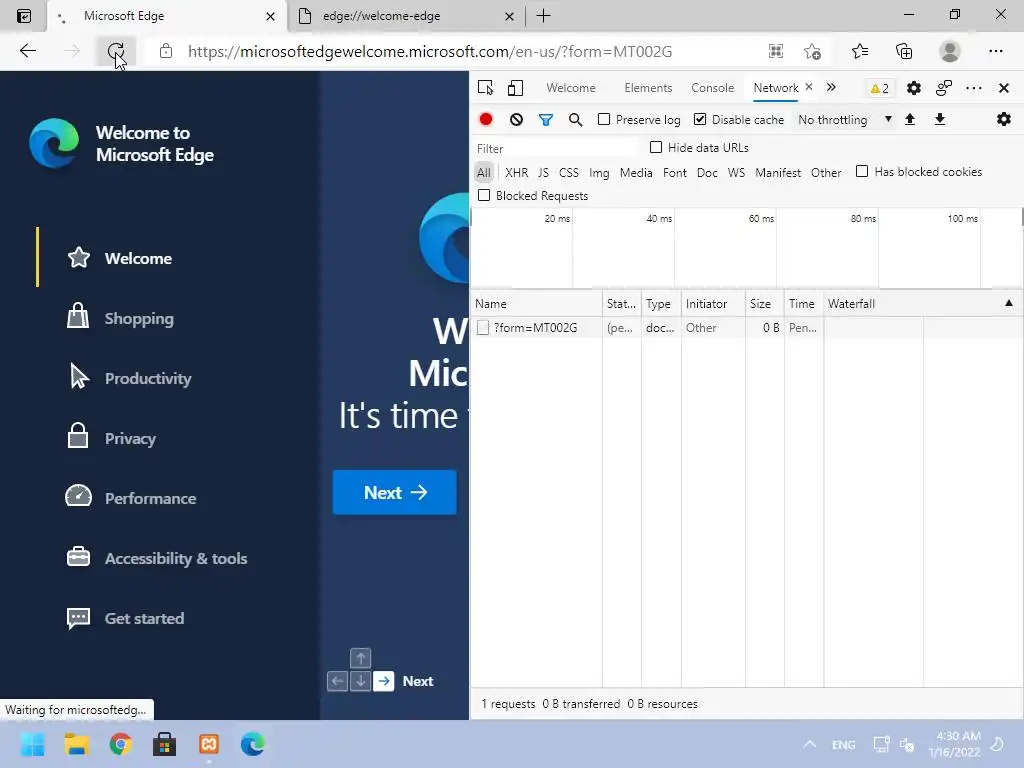
Task: Activate DevTools inspect element icon
Action: [485, 88]
